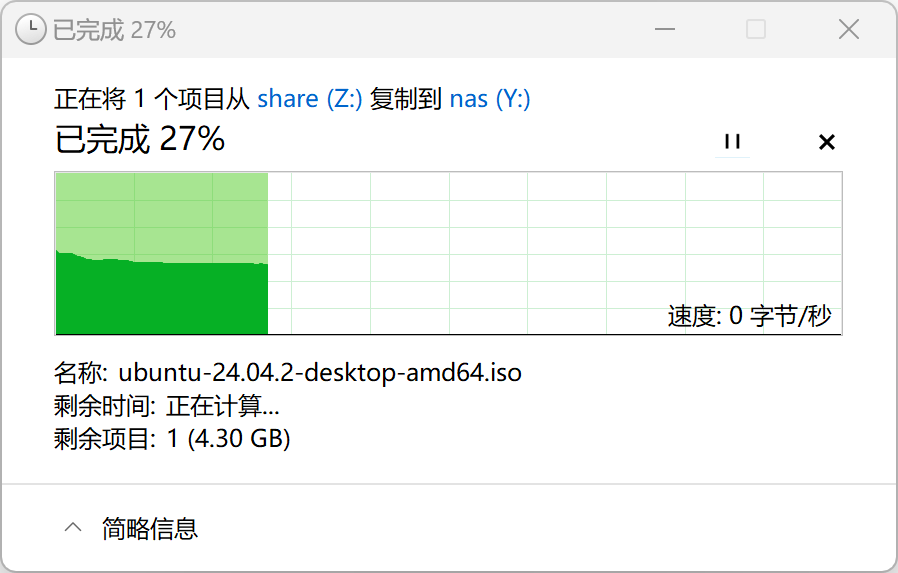898x573 pixels.
Task: Open the nas (Y:) destination link
Action: [490, 99]
